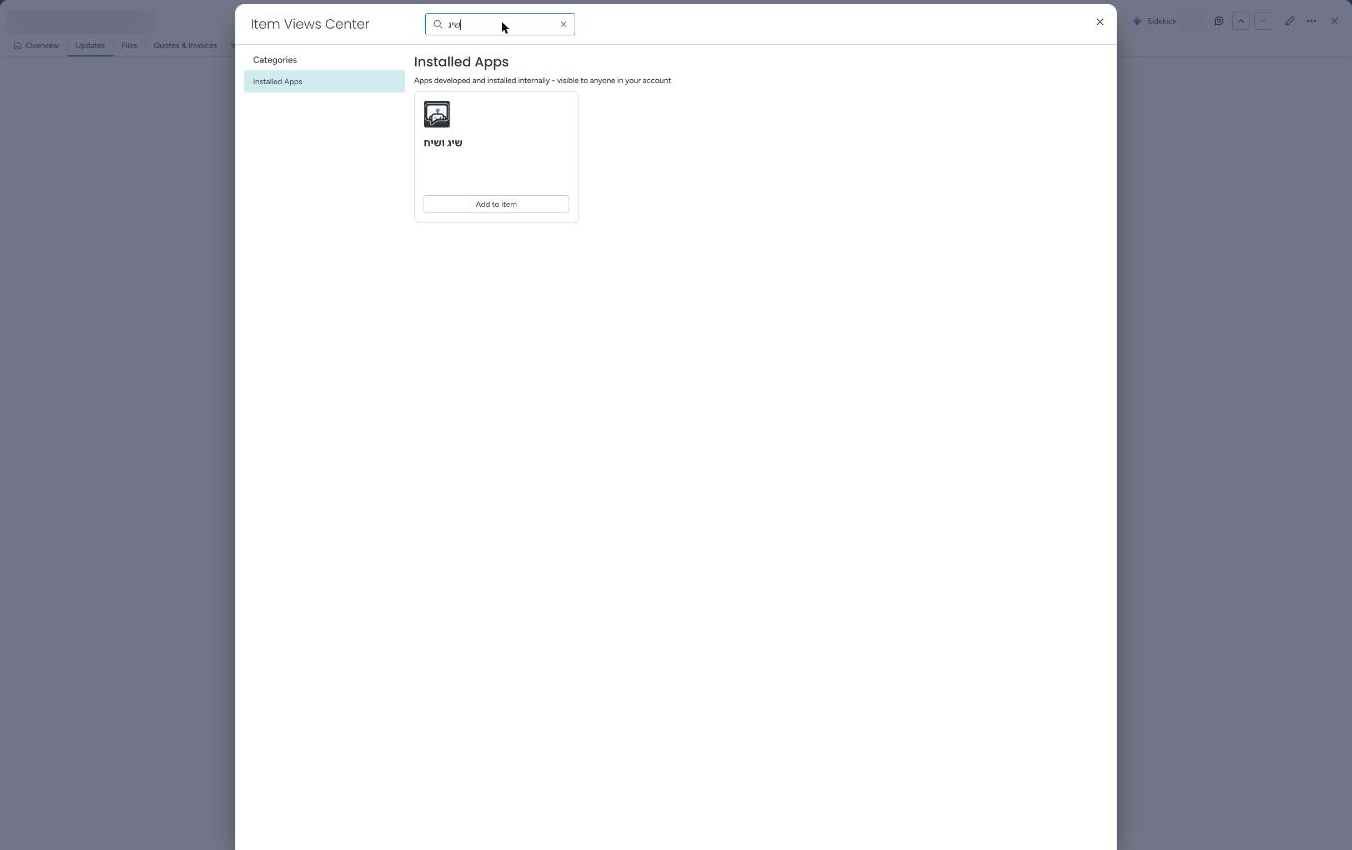Viewport: 1352px width, 850px height.
Task: Add the שיג ושיח app to item
Action: tap(496, 204)
